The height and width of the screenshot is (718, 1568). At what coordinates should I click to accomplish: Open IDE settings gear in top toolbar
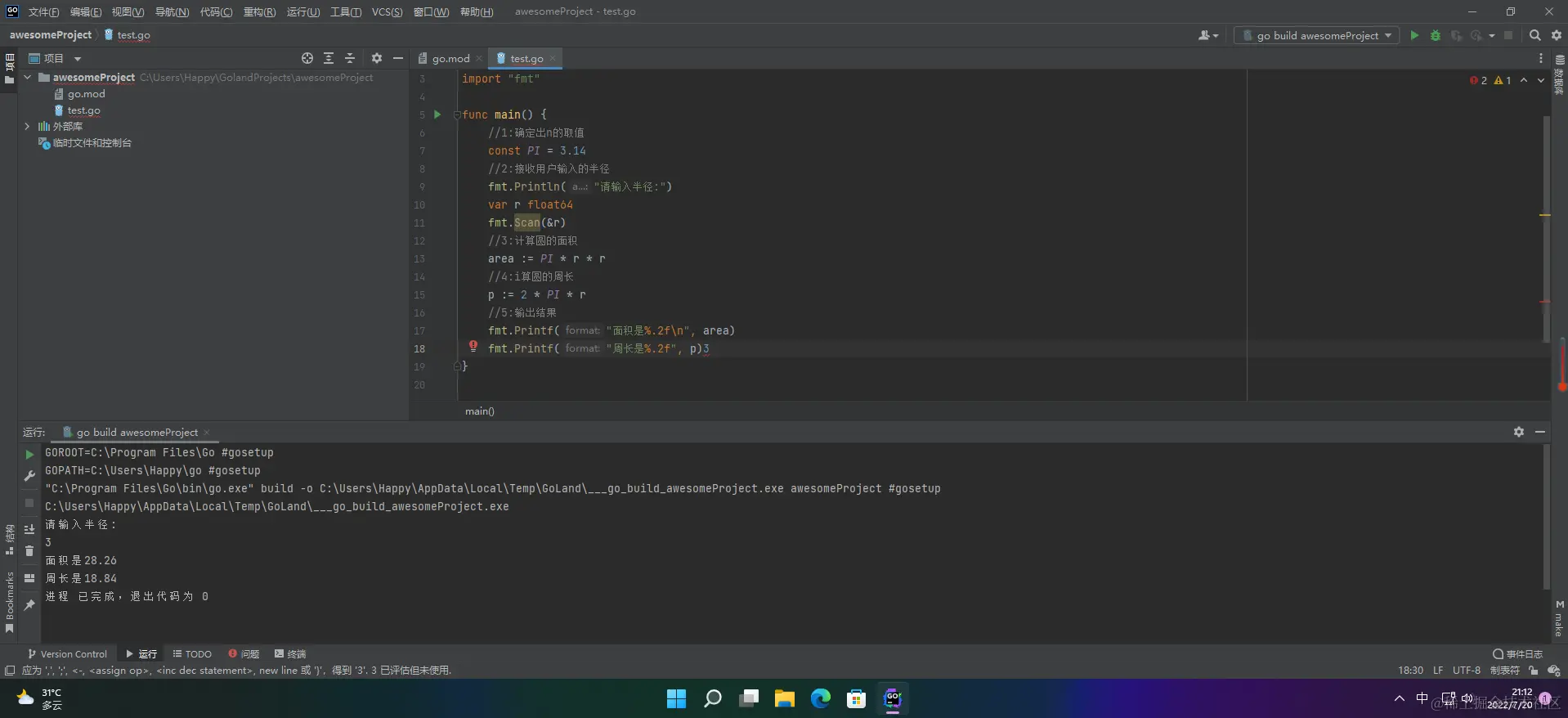pyautogui.click(x=1557, y=35)
